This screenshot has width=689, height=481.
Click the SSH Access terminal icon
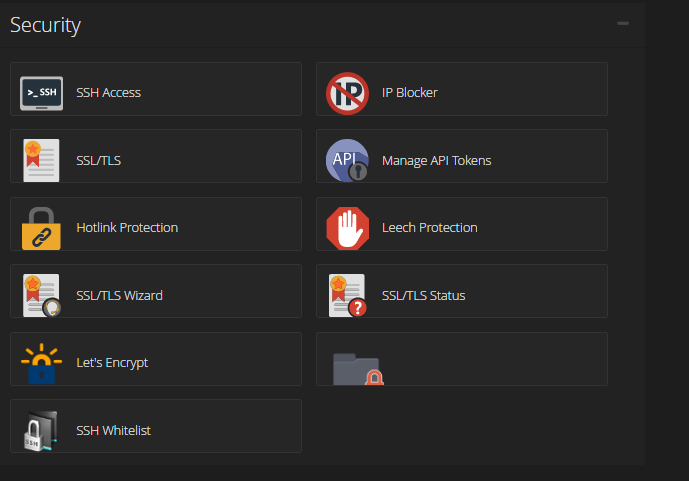(42, 93)
